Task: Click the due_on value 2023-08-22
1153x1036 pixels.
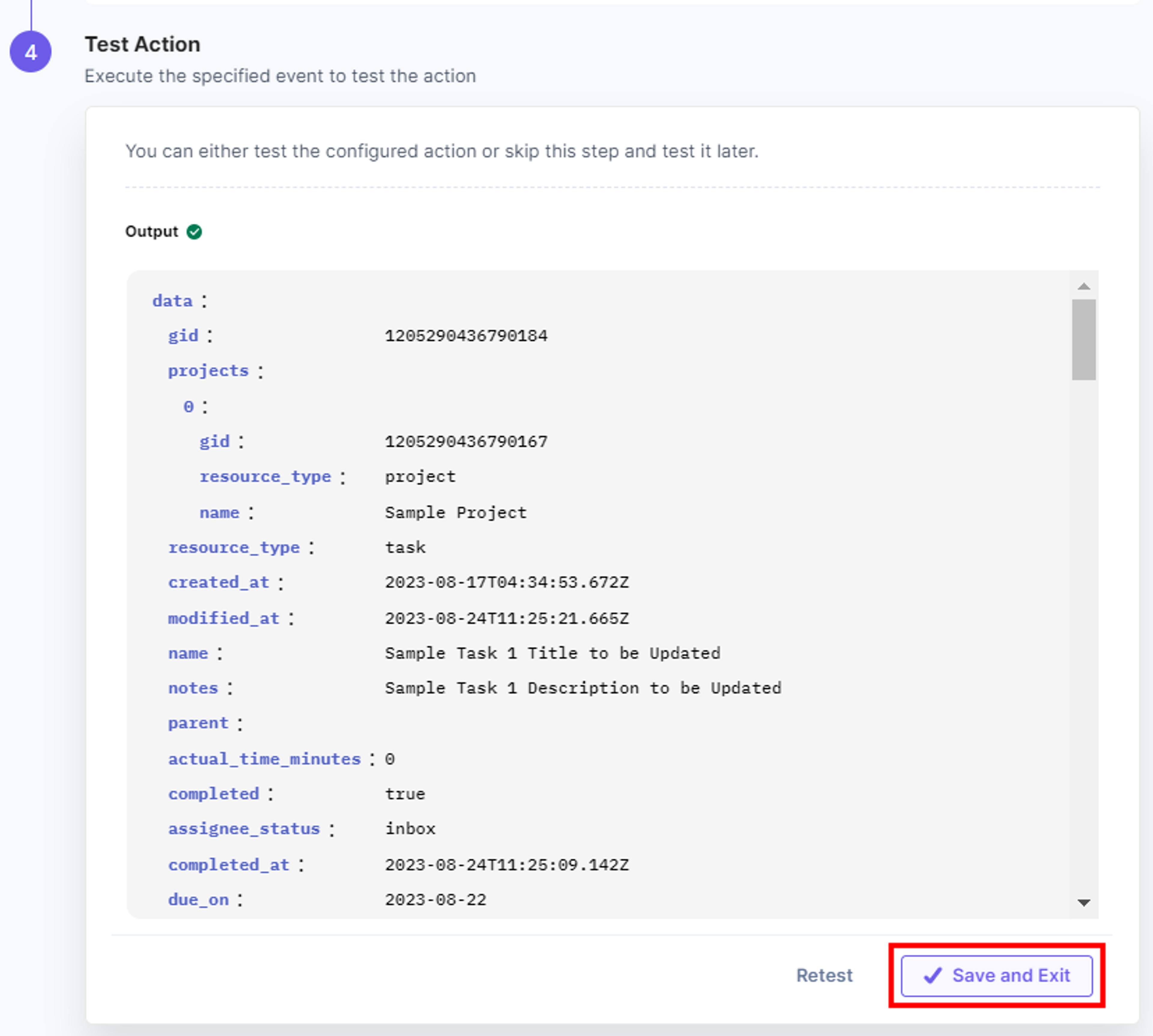Action: 436,900
